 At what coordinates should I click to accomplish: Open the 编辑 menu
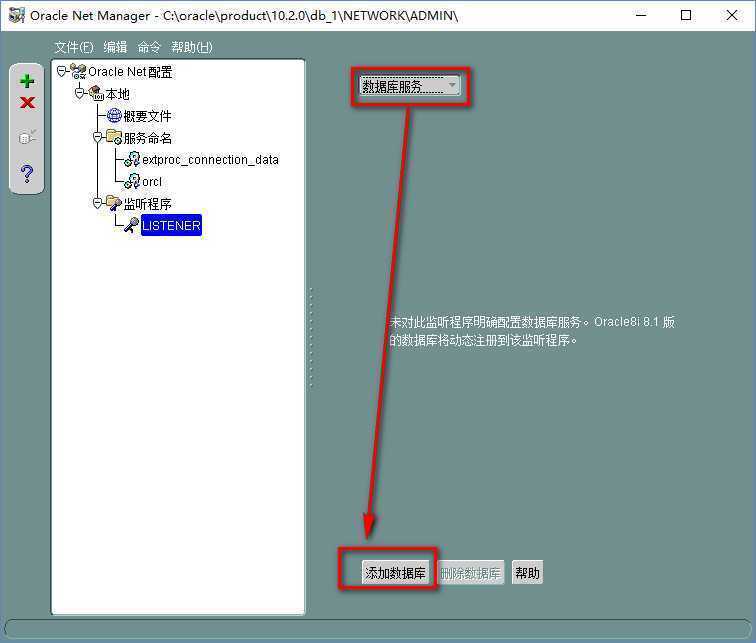tap(115, 47)
